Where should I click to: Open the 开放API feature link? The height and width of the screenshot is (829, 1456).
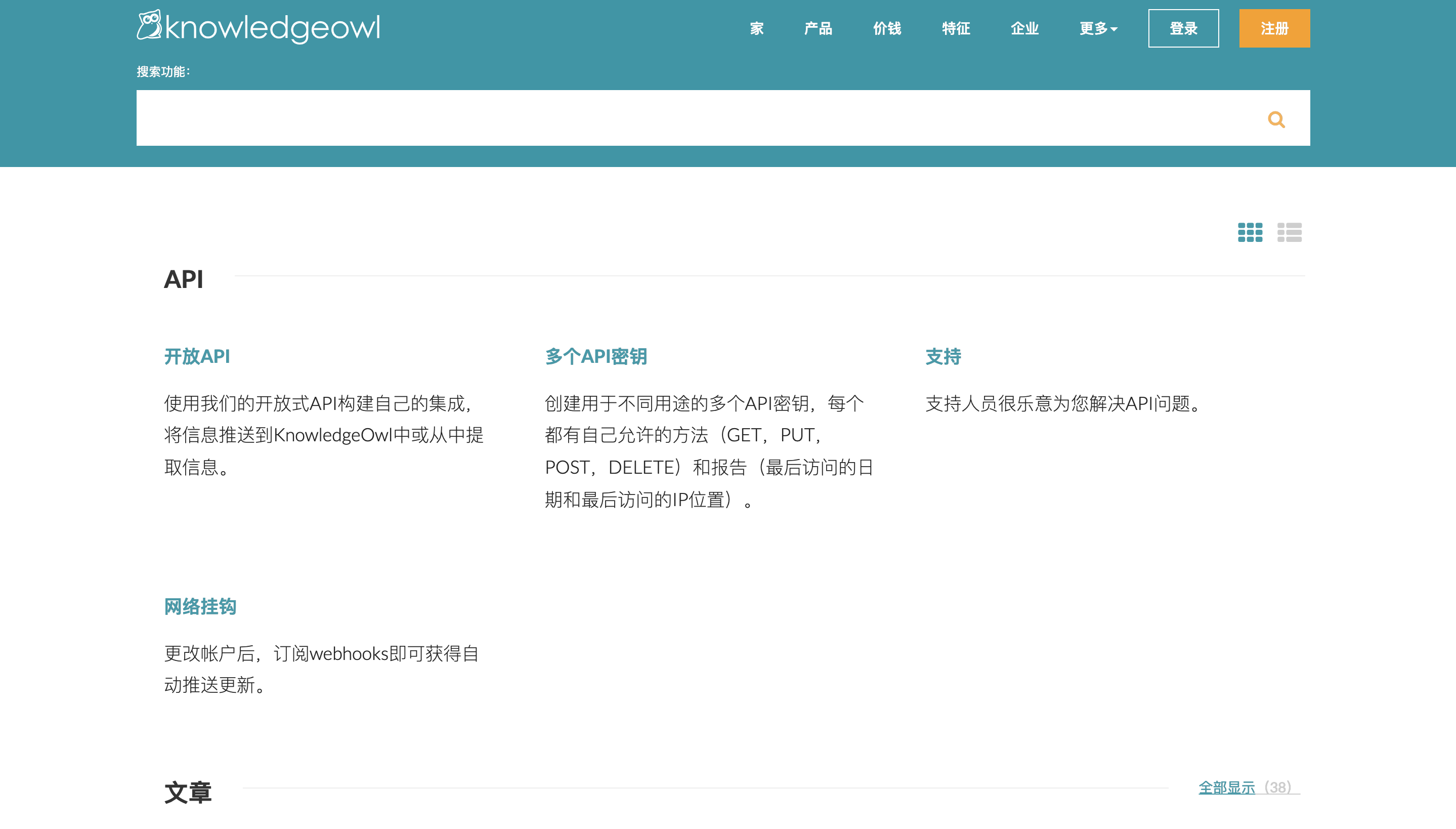197,356
